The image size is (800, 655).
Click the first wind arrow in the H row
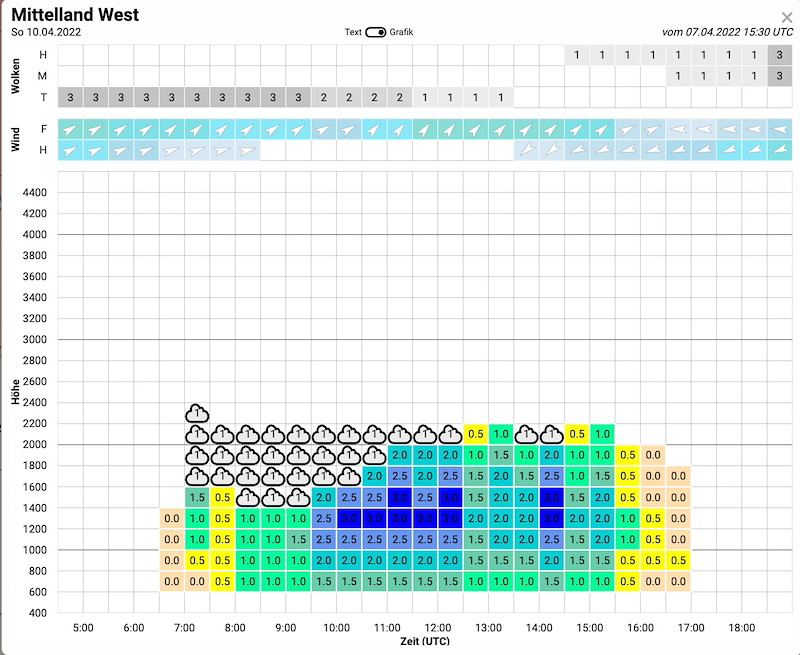coord(70,150)
